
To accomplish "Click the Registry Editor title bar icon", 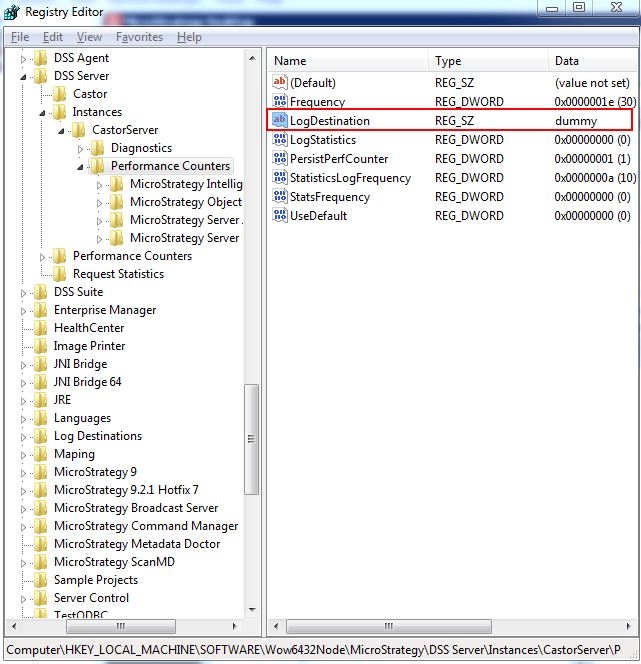I will coord(12,12).
